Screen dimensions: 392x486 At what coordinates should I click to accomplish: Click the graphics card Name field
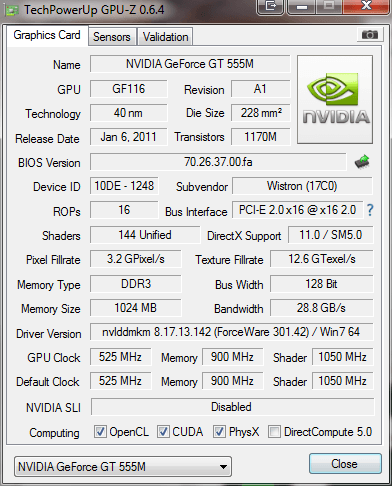(x=190, y=64)
